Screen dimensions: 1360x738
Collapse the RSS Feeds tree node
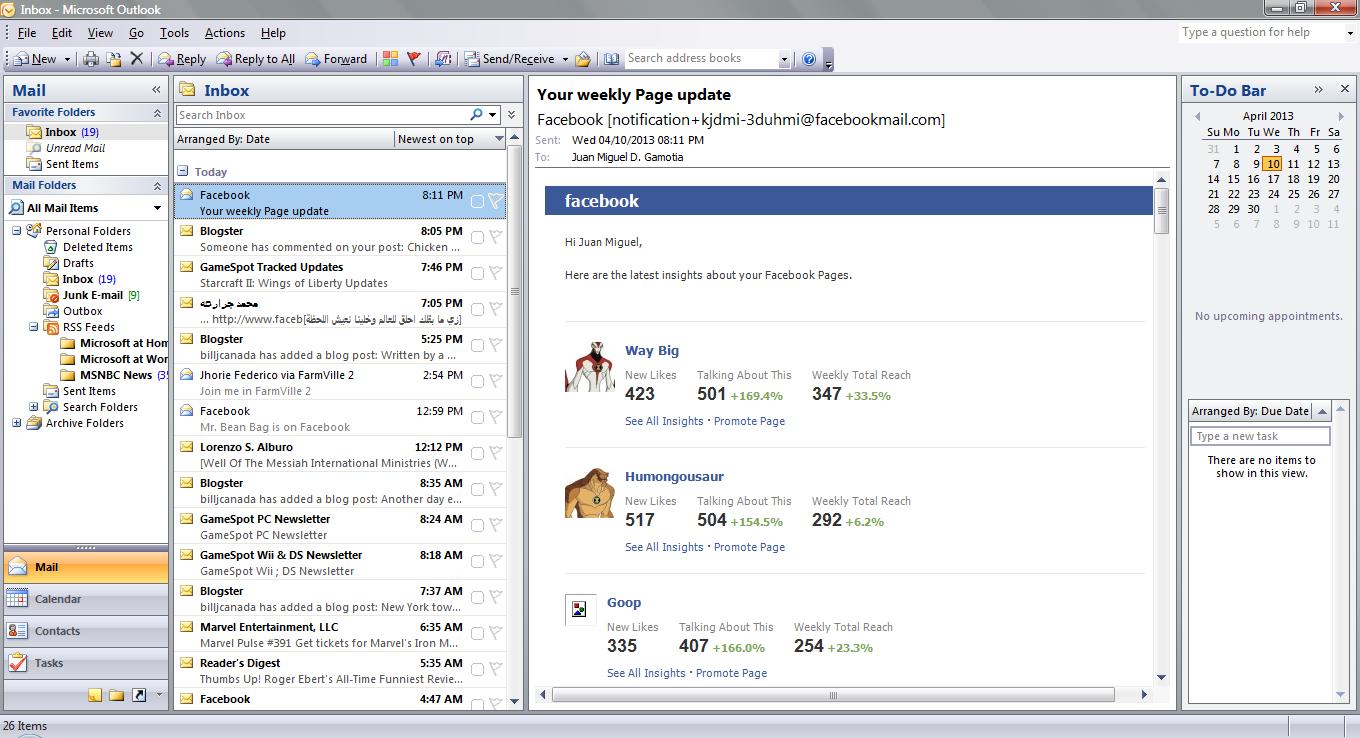point(33,327)
